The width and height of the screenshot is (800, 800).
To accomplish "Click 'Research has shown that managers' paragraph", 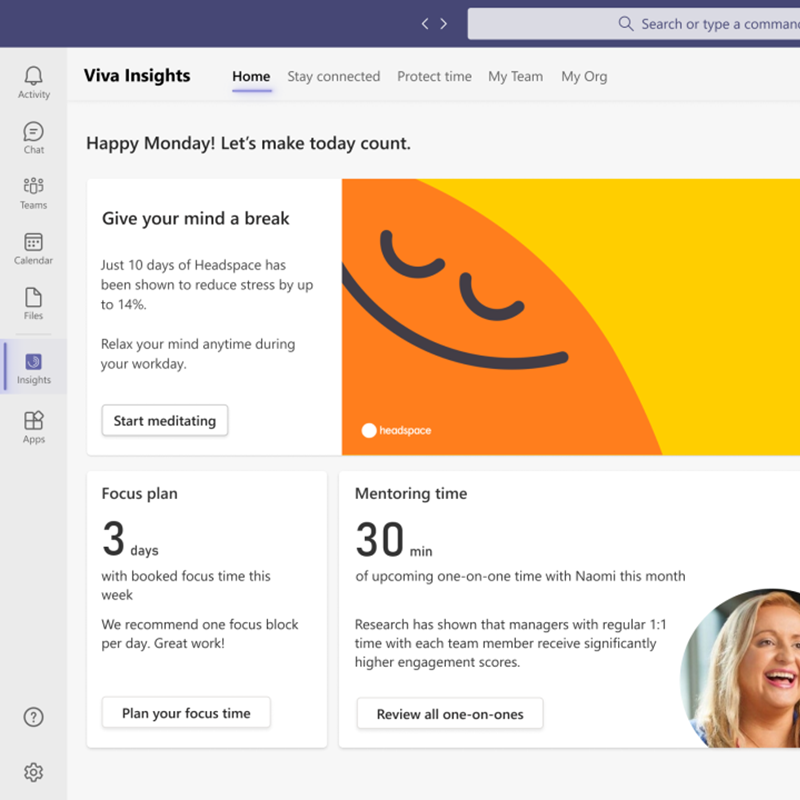I will 510,643.
